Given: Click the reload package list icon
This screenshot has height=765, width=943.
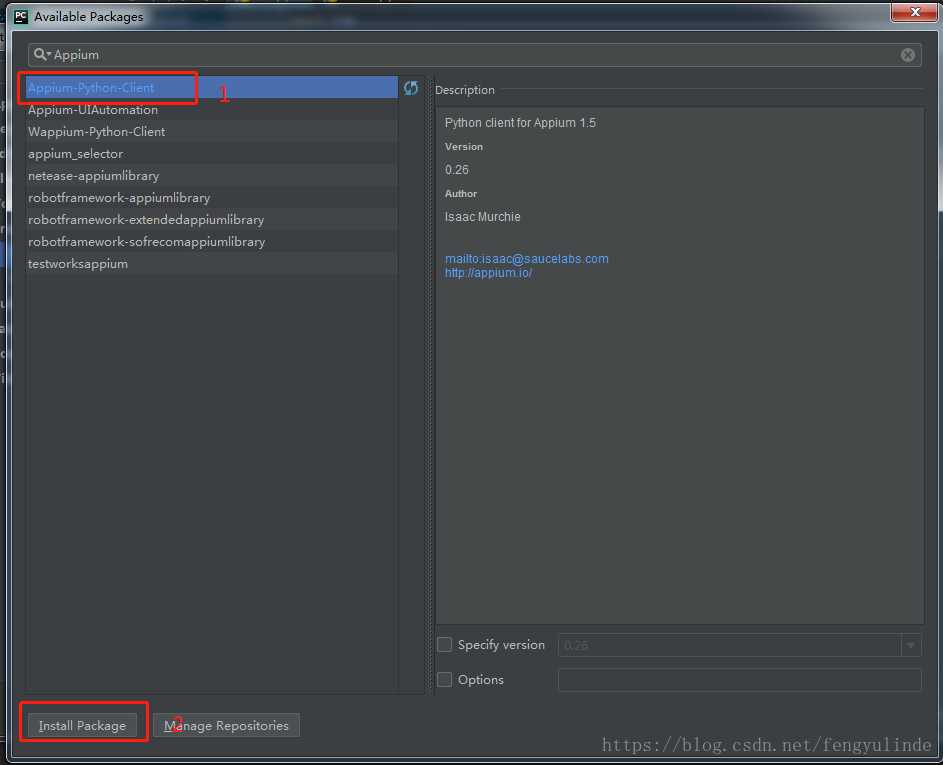Looking at the screenshot, I should 411,88.
